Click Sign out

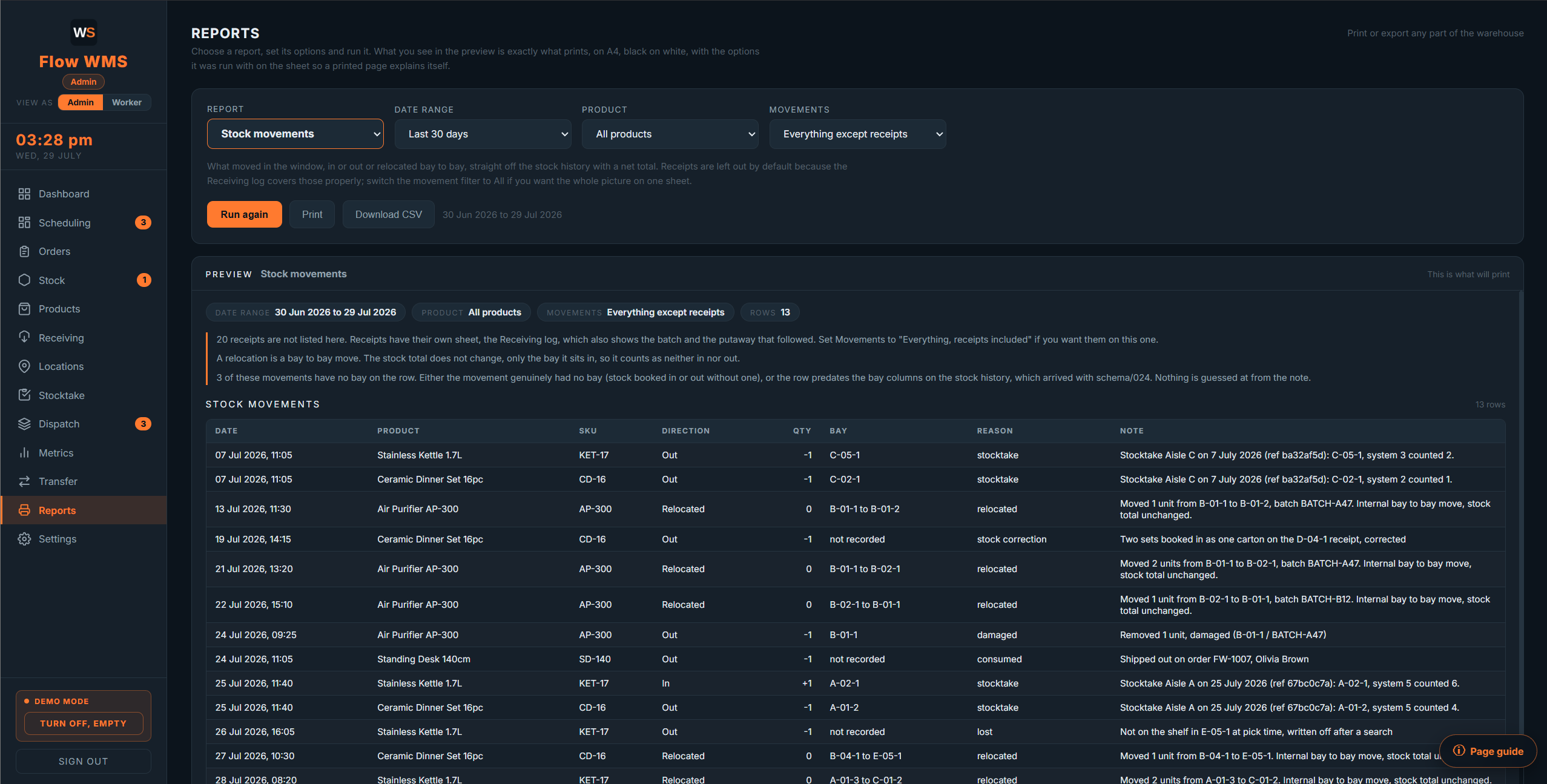pyautogui.click(x=84, y=761)
